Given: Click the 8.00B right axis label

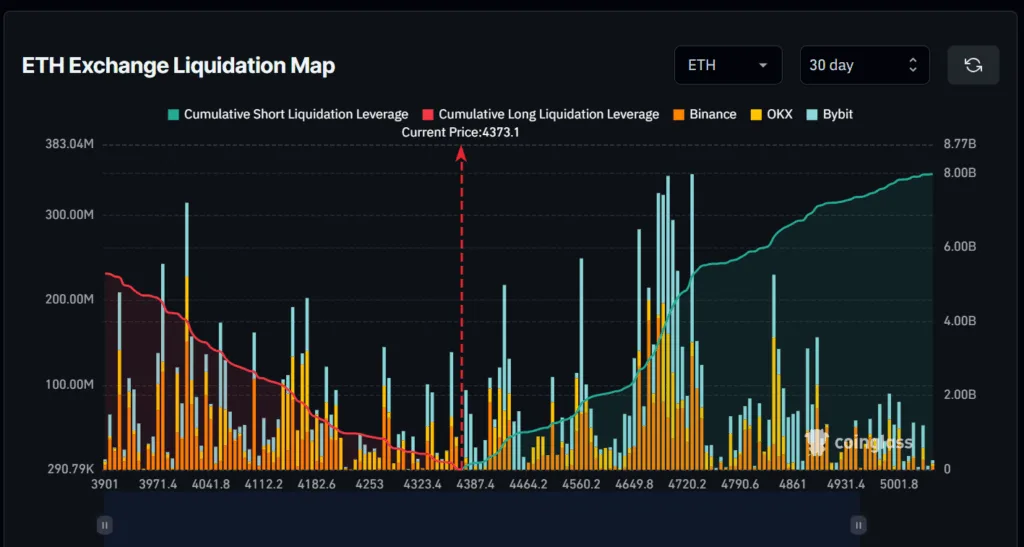Looking at the screenshot, I should click(x=960, y=173).
